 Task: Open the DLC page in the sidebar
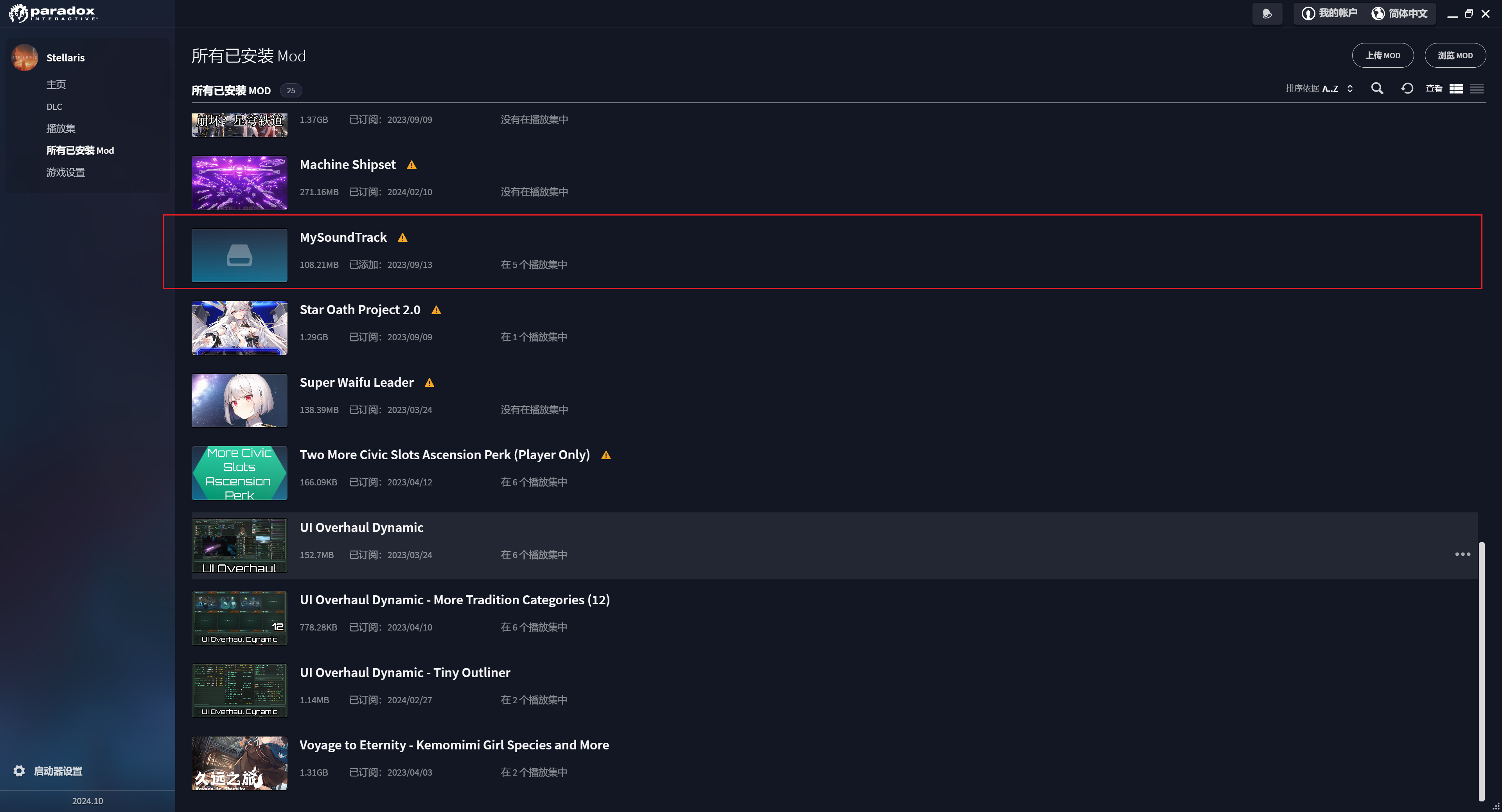[x=54, y=106]
